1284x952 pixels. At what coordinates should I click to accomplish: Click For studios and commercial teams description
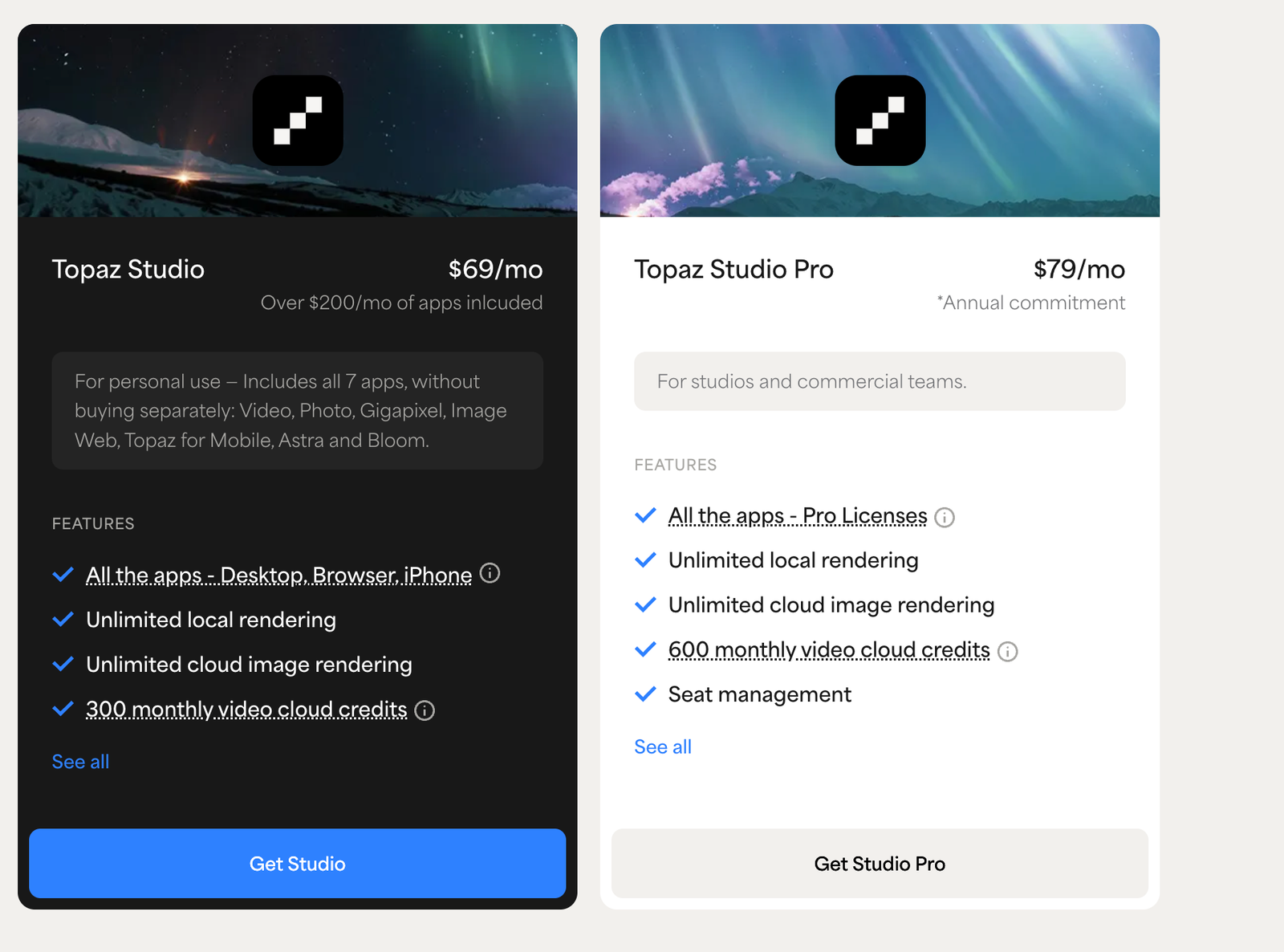[880, 381]
